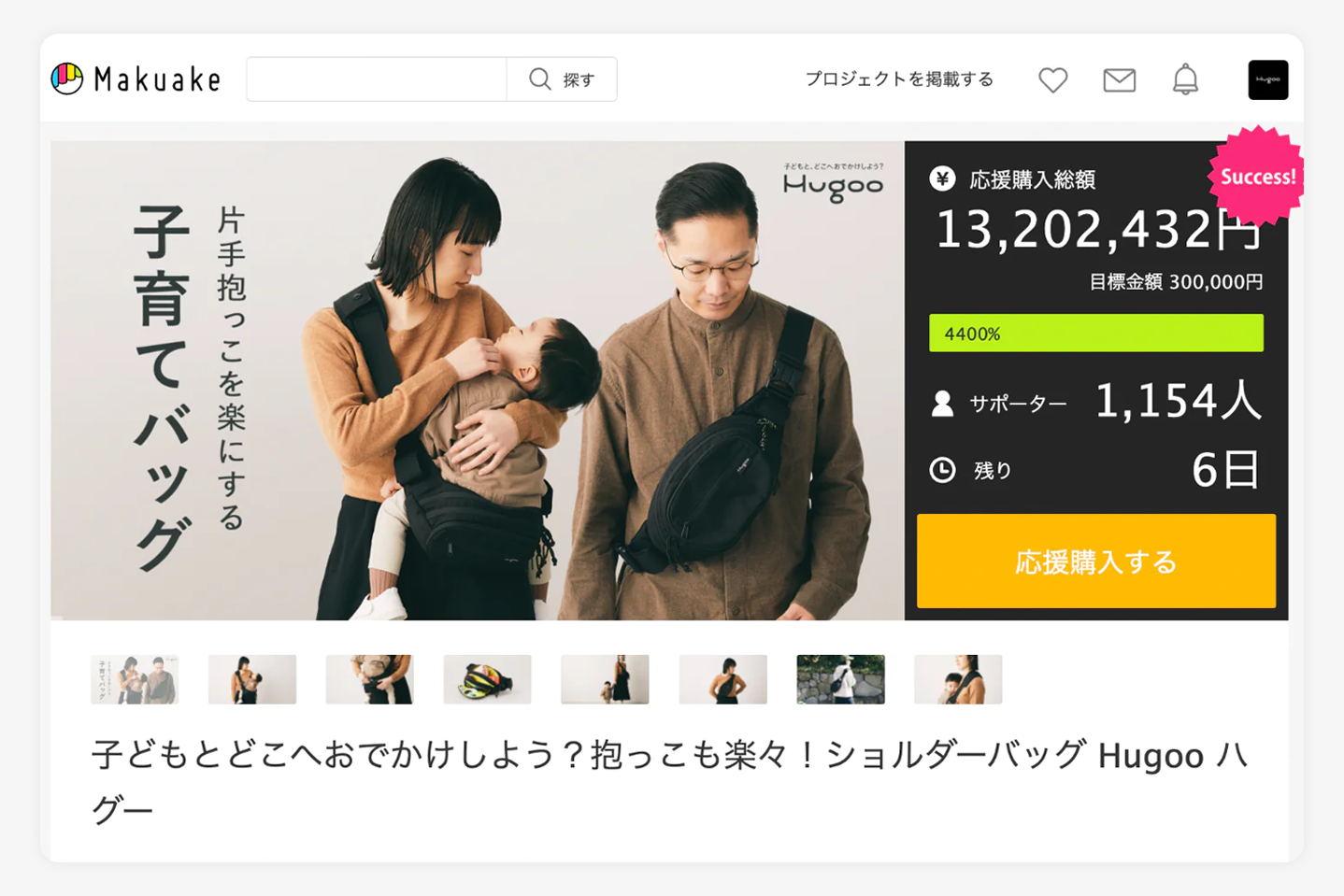Select the second thumbnail of woman holding child
Image resolution: width=1344 pixels, height=896 pixels.
coord(252,679)
